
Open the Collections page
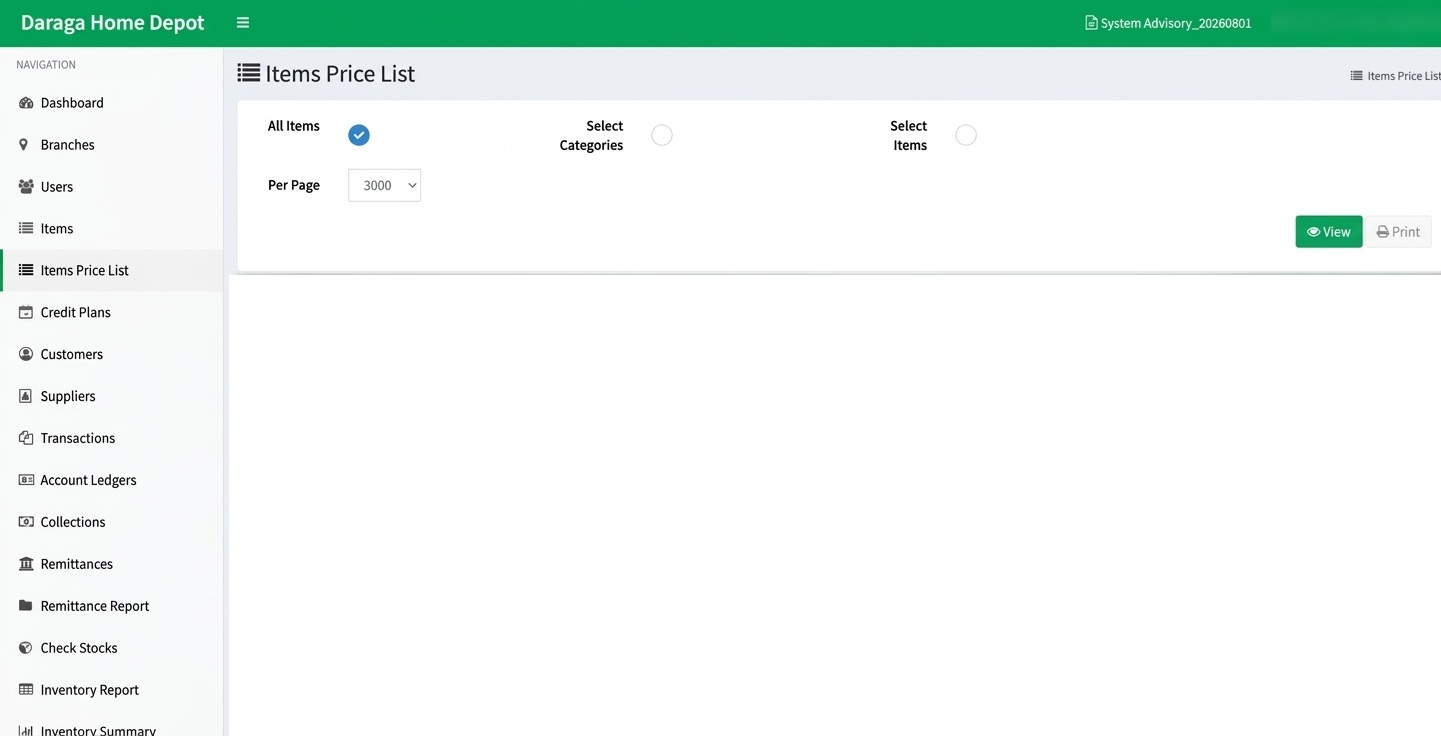111,523
